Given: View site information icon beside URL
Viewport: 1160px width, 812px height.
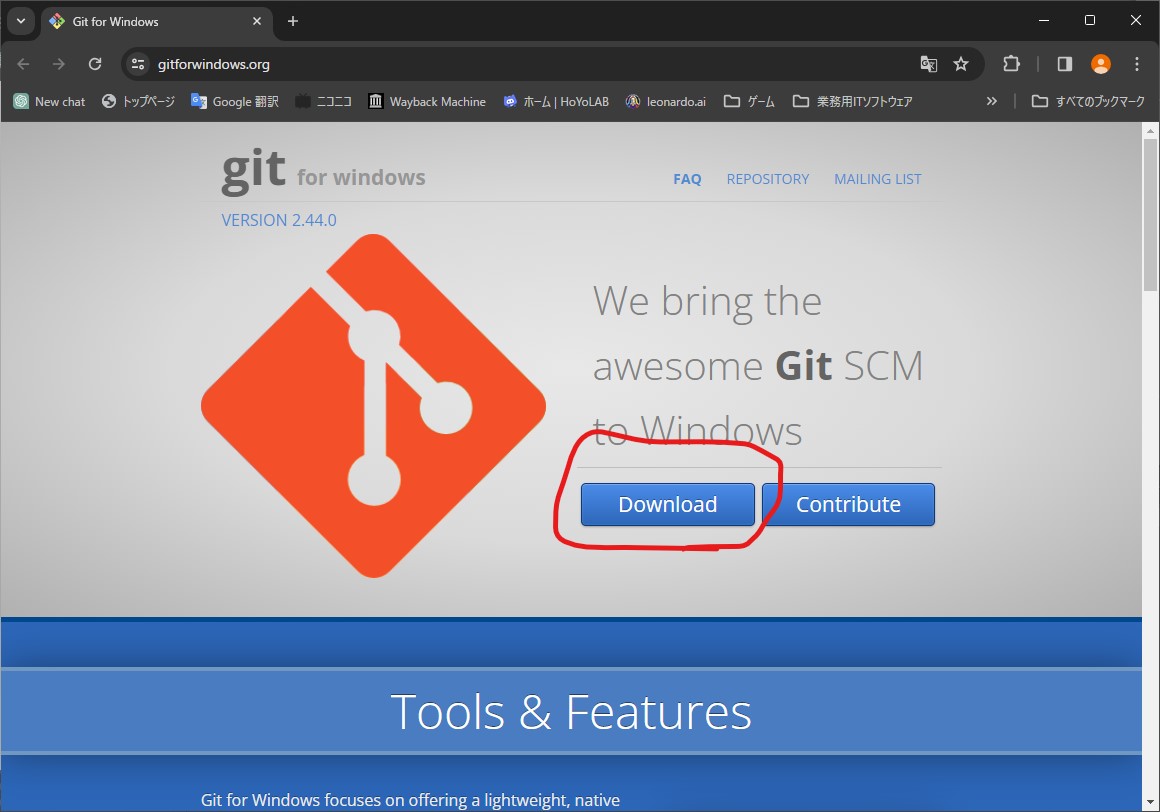Looking at the screenshot, I should click(x=139, y=64).
